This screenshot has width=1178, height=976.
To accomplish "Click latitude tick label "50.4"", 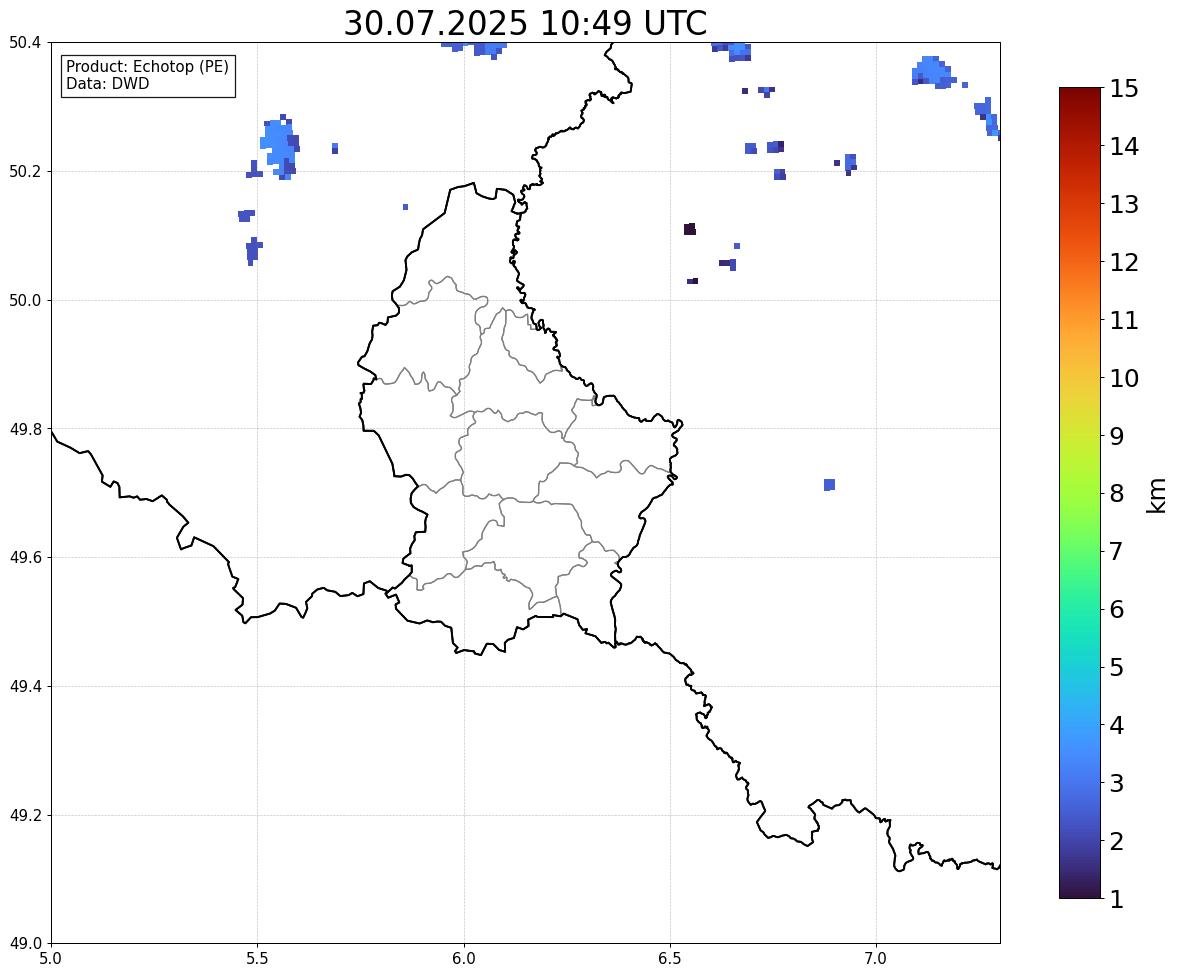I will [25, 43].
